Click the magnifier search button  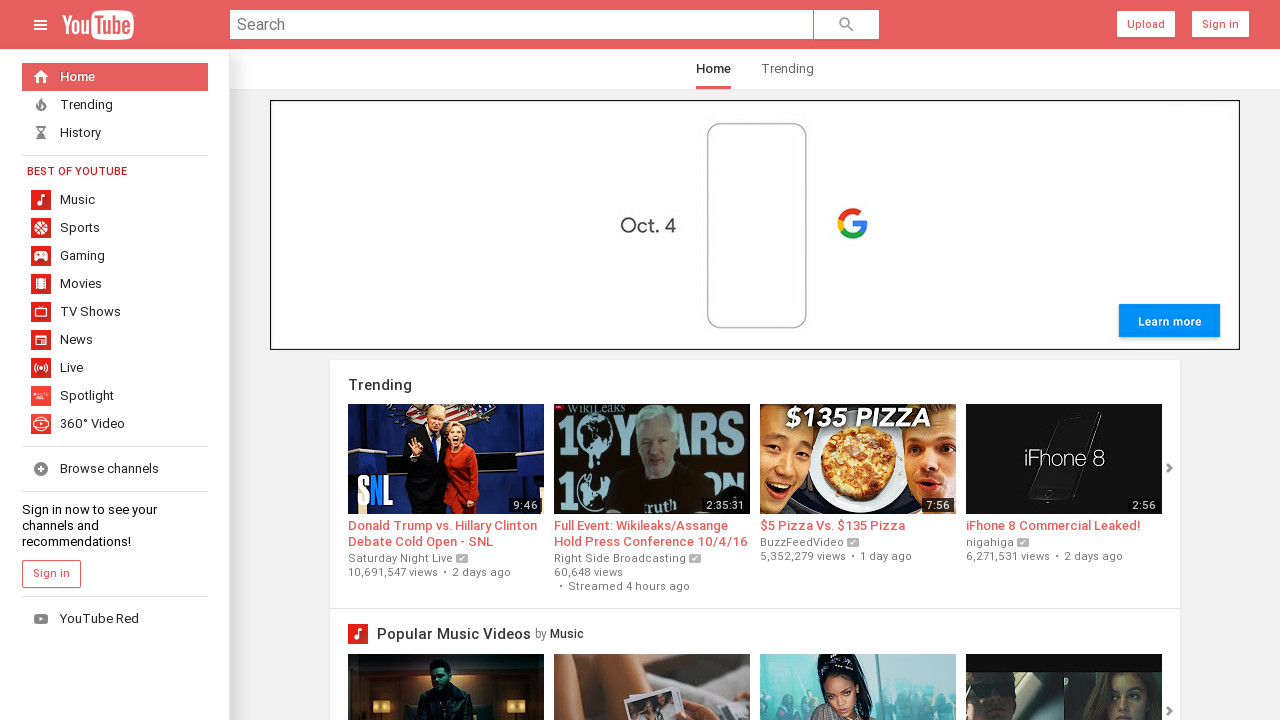point(846,25)
